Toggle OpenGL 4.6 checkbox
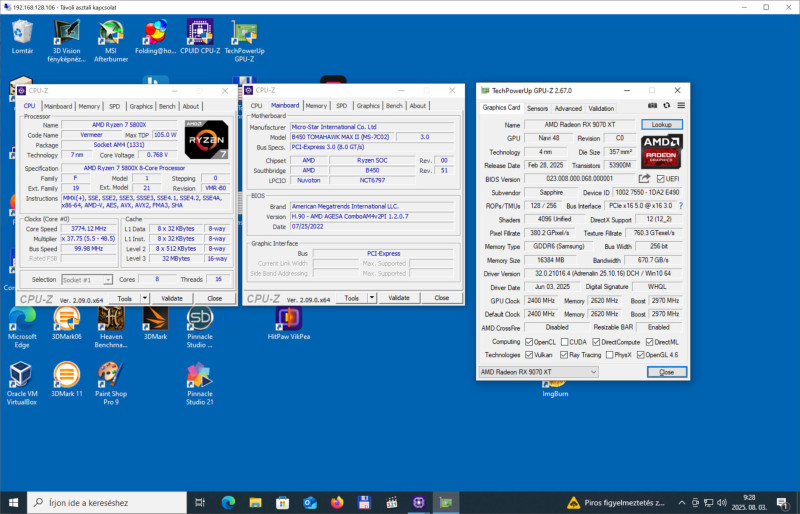 [640, 355]
